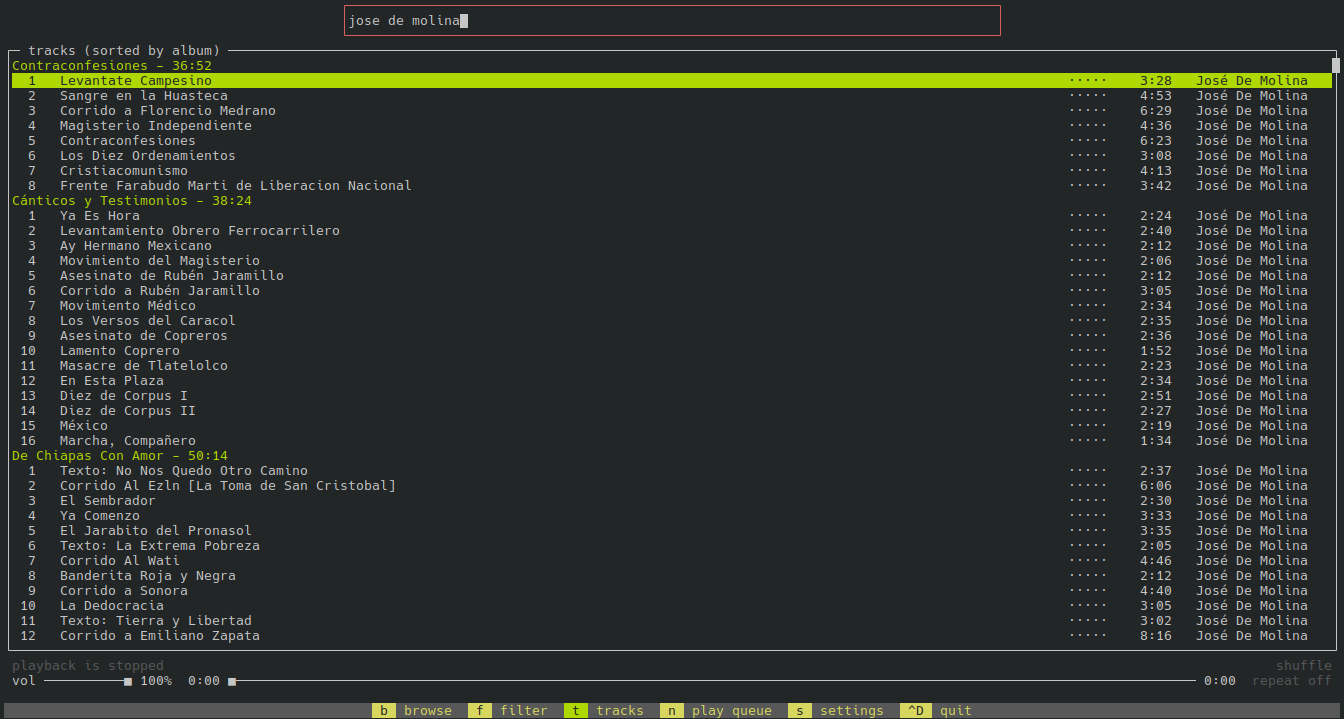Select track 'Banderita Roja y Negra'
This screenshot has height=719, width=1344.
672,576
